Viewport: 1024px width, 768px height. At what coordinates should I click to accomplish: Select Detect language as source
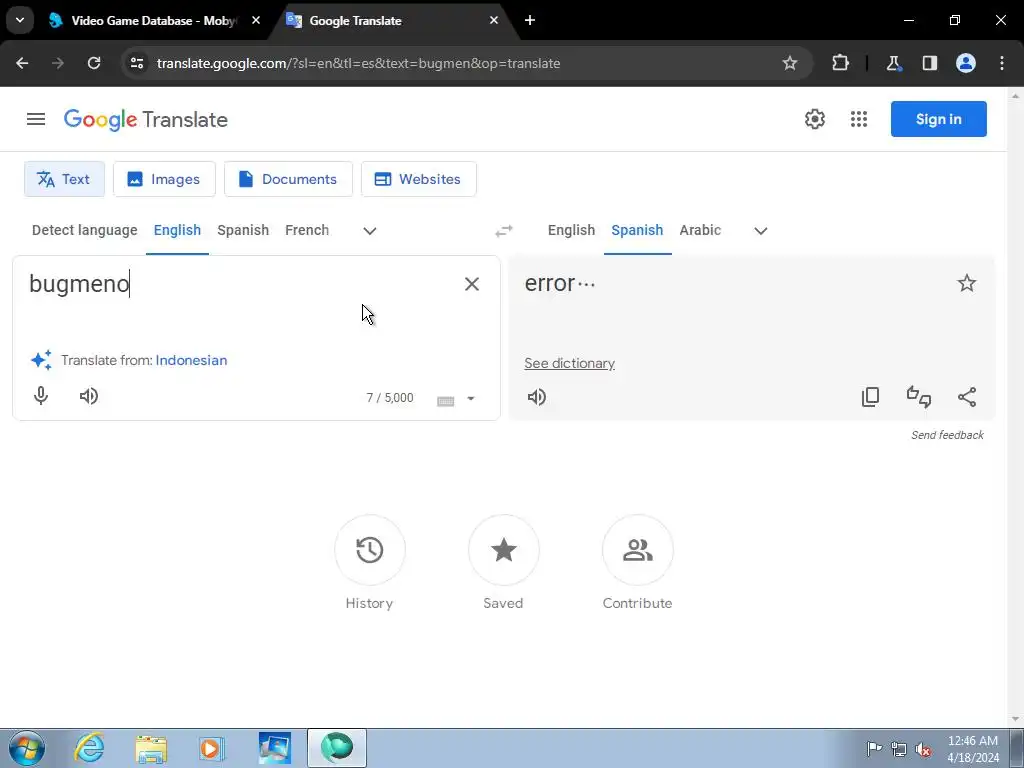(x=85, y=231)
